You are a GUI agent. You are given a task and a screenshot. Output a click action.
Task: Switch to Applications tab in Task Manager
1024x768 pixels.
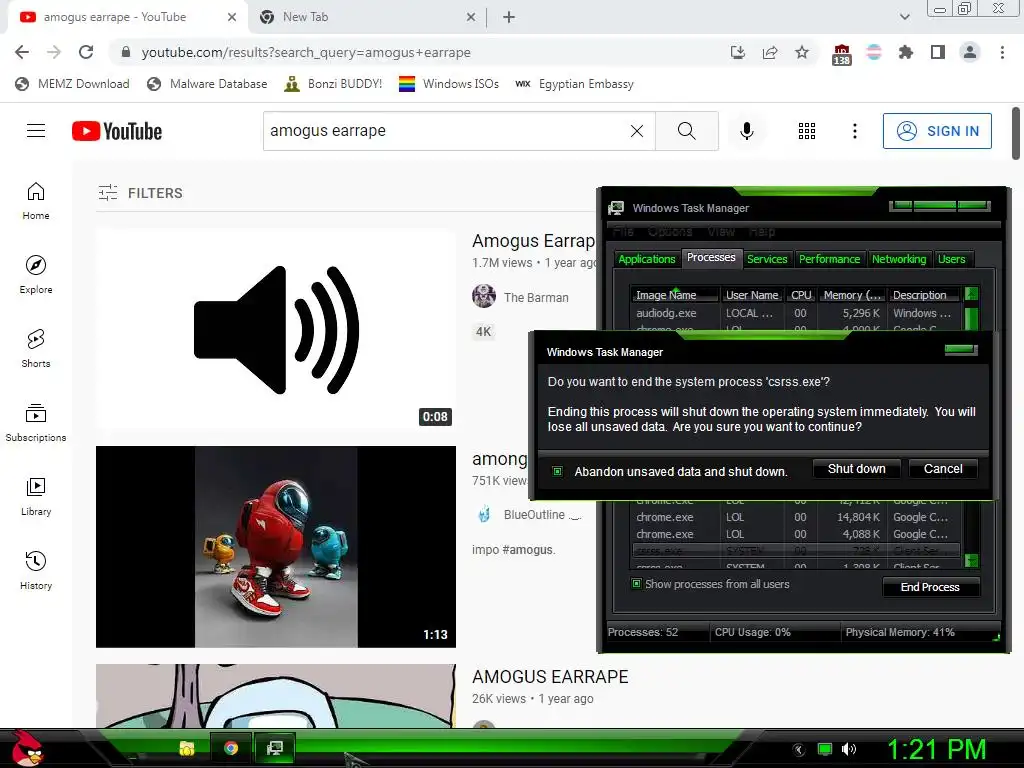(647, 259)
